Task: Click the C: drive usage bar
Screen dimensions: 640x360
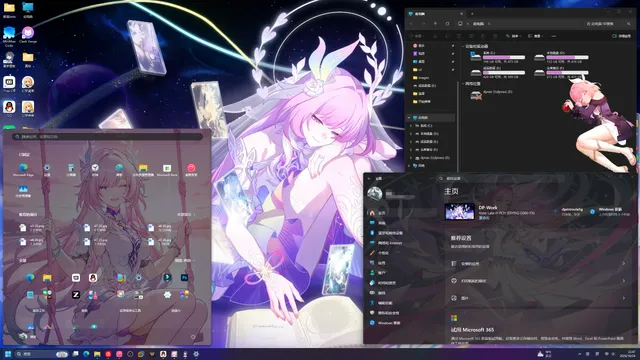Action: click(x=504, y=58)
